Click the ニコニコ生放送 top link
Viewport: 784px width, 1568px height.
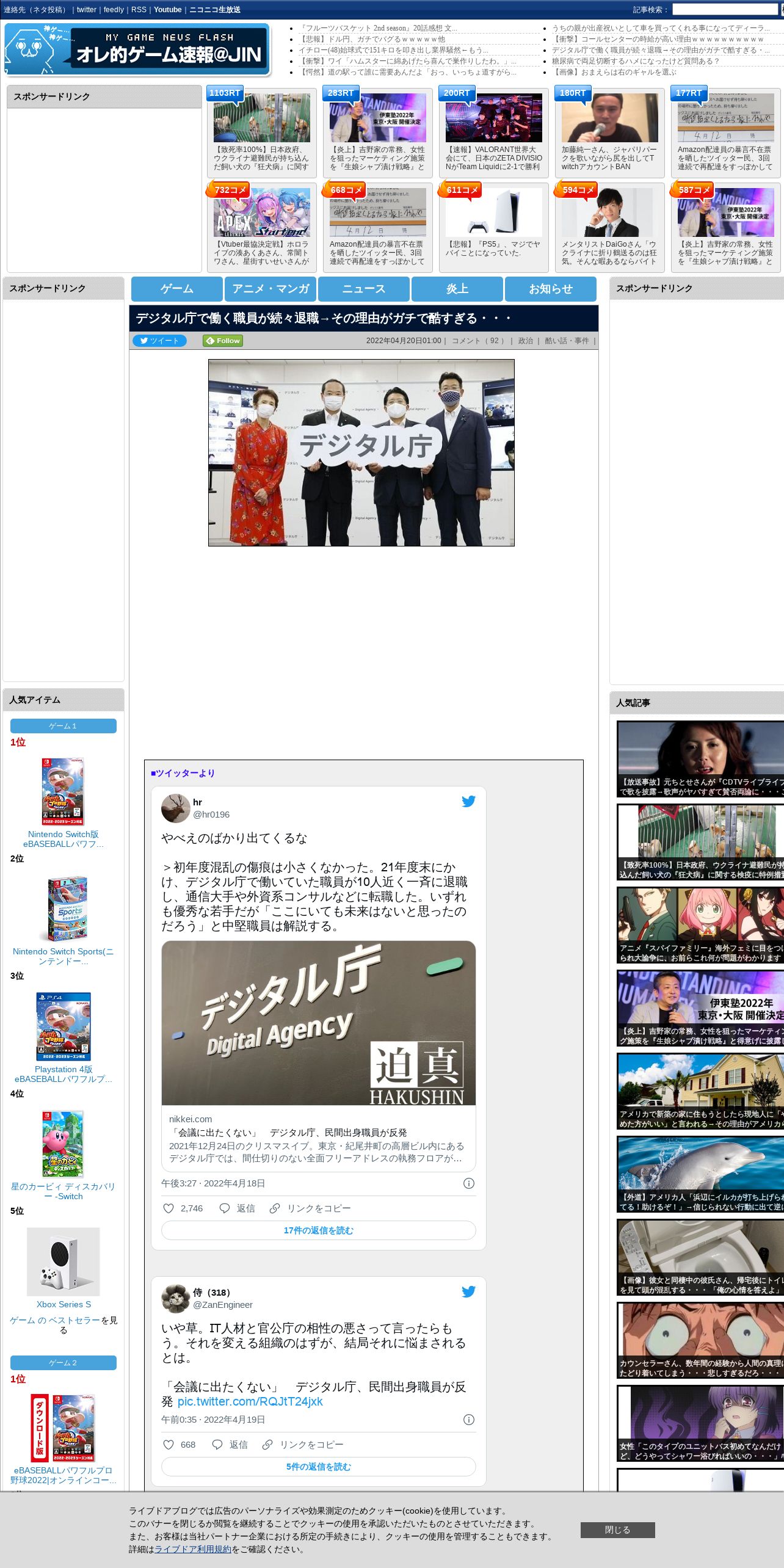(x=215, y=10)
